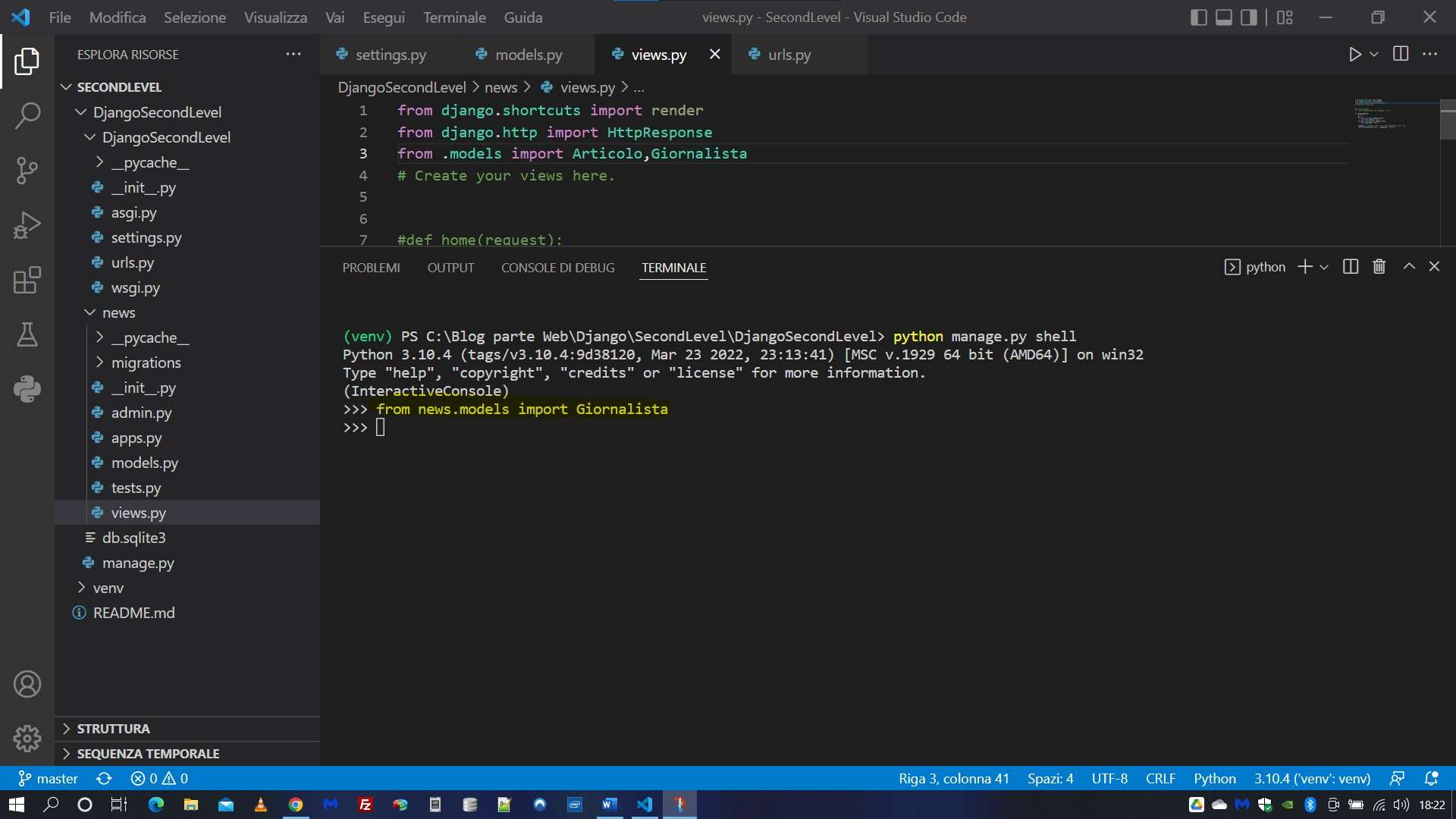1456x819 pixels.
Task: Switch to PROBLEMI panel tab
Action: (x=371, y=268)
